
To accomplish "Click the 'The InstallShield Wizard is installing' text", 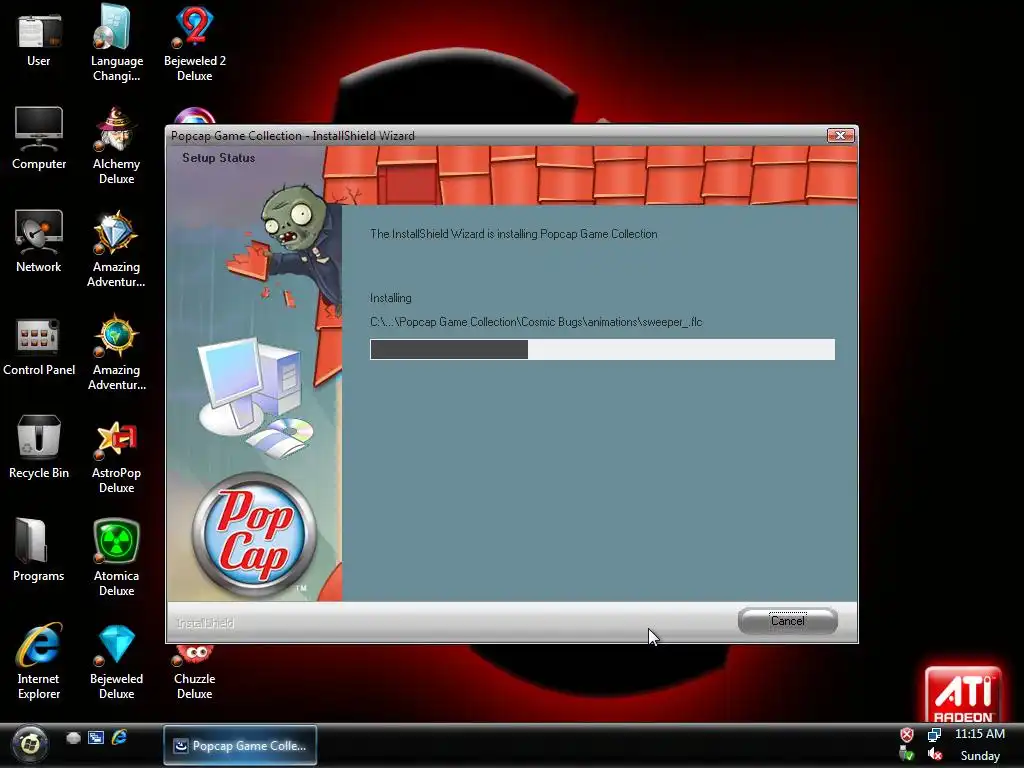I will (513, 234).
